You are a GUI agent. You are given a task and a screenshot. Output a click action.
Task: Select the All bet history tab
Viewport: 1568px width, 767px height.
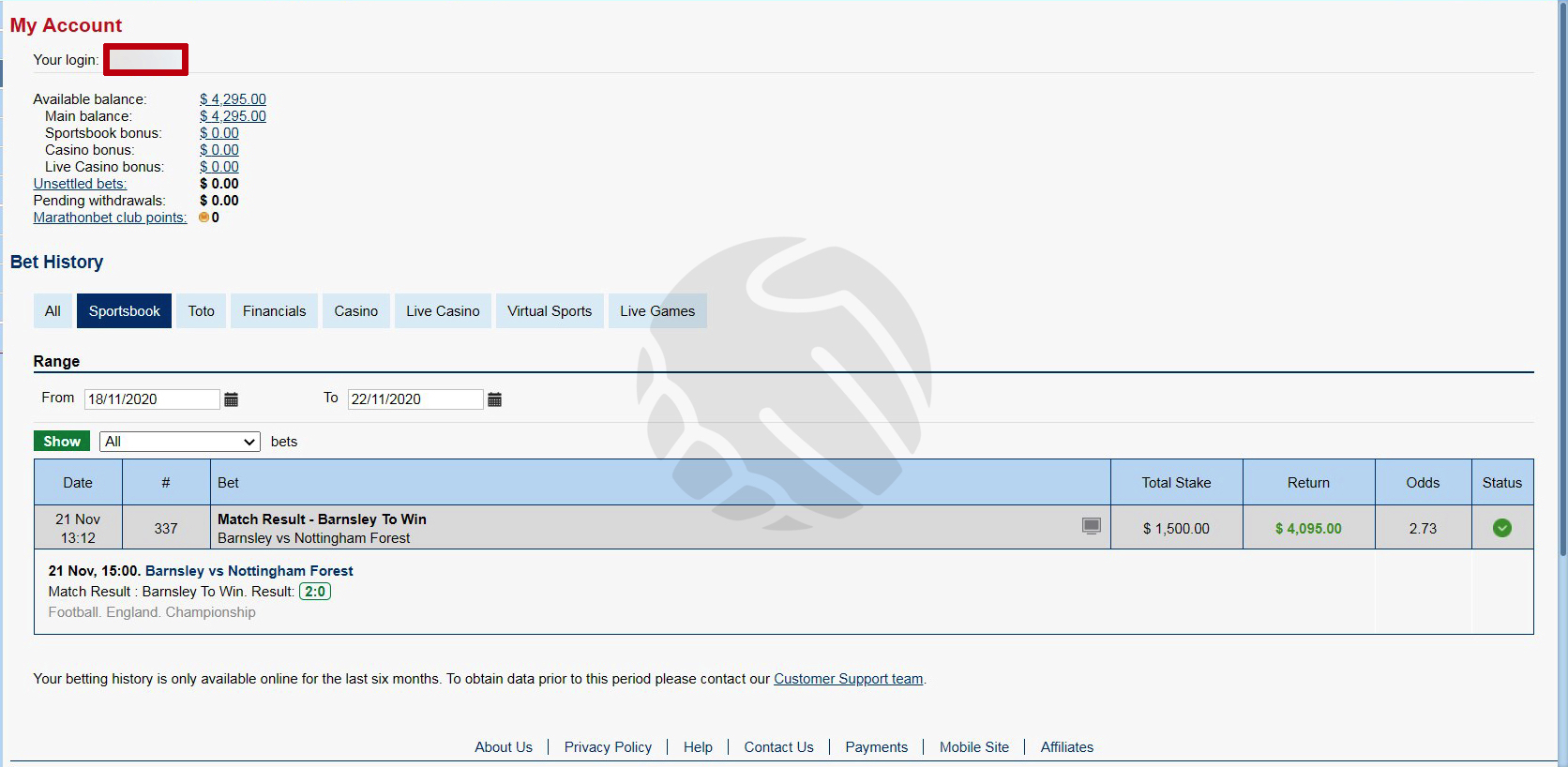point(53,311)
